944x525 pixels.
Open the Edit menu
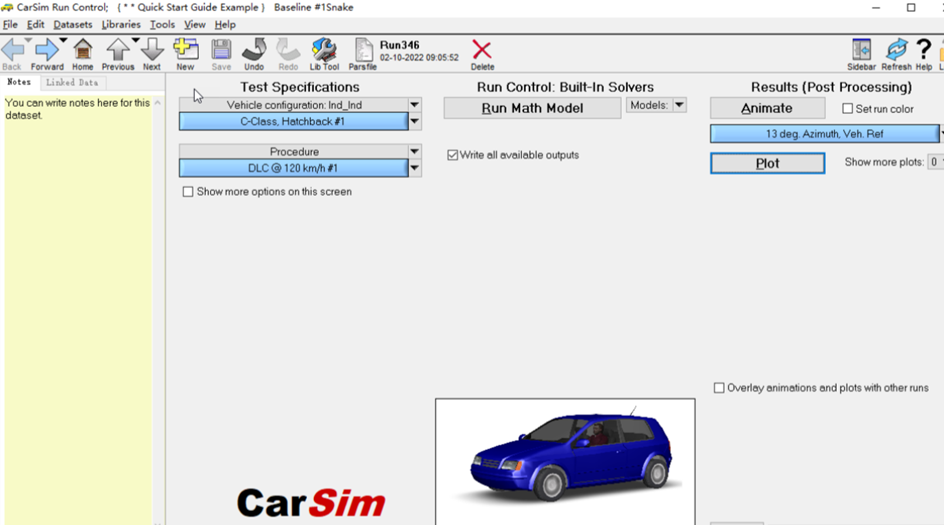coord(36,25)
